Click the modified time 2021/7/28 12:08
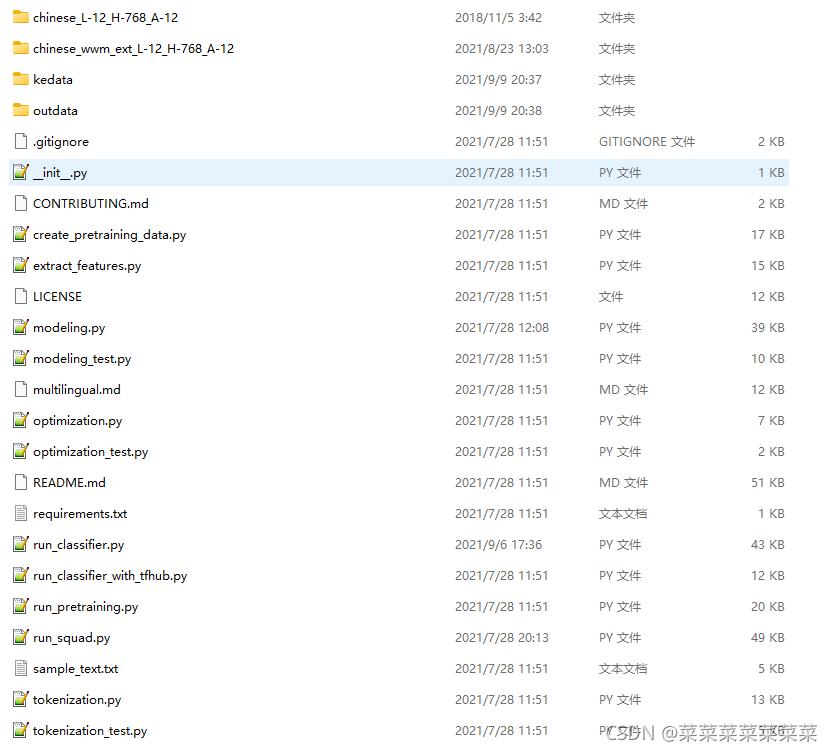 [501, 327]
